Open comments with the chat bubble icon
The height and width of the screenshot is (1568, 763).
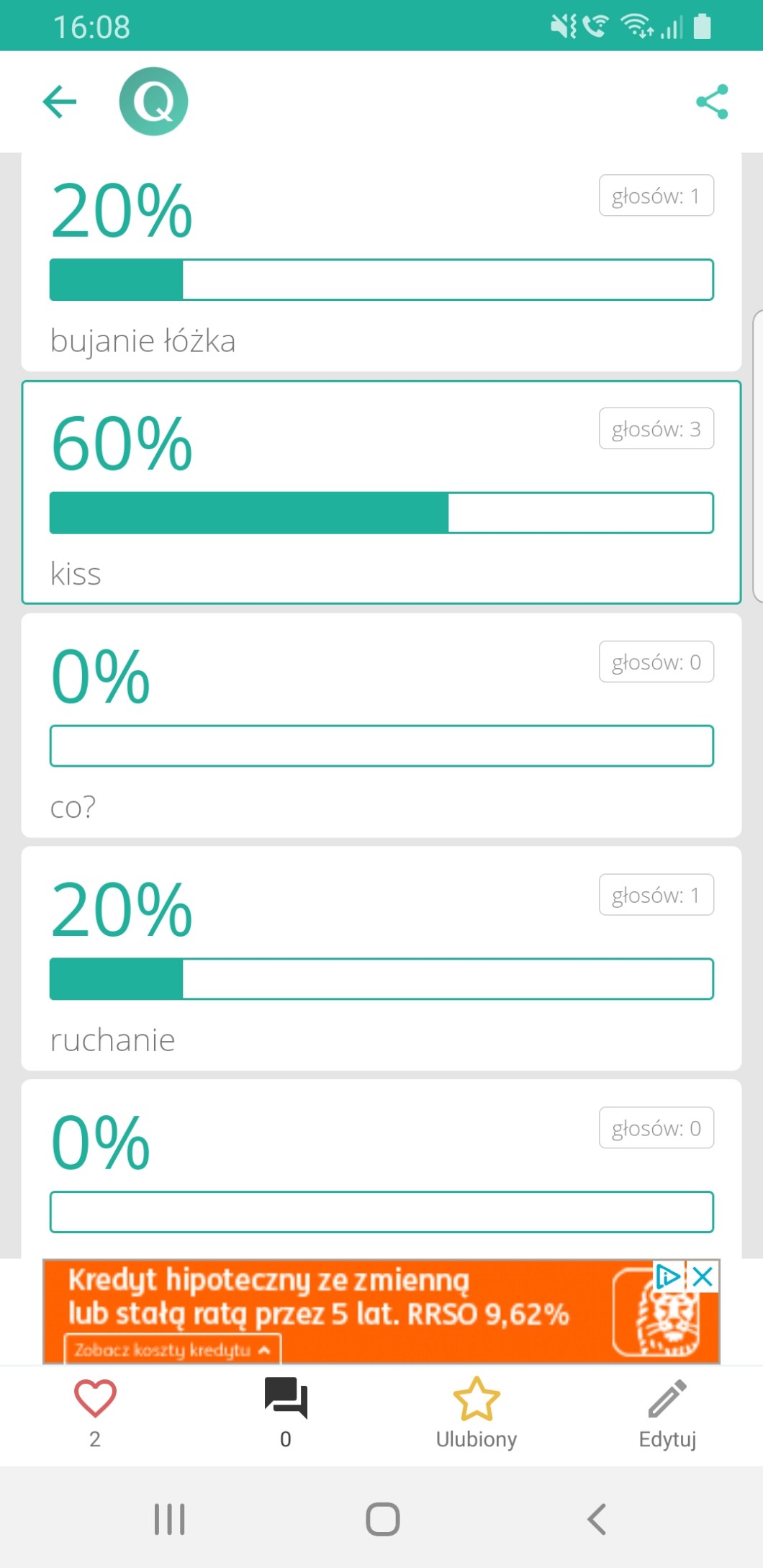(x=286, y=1399)
